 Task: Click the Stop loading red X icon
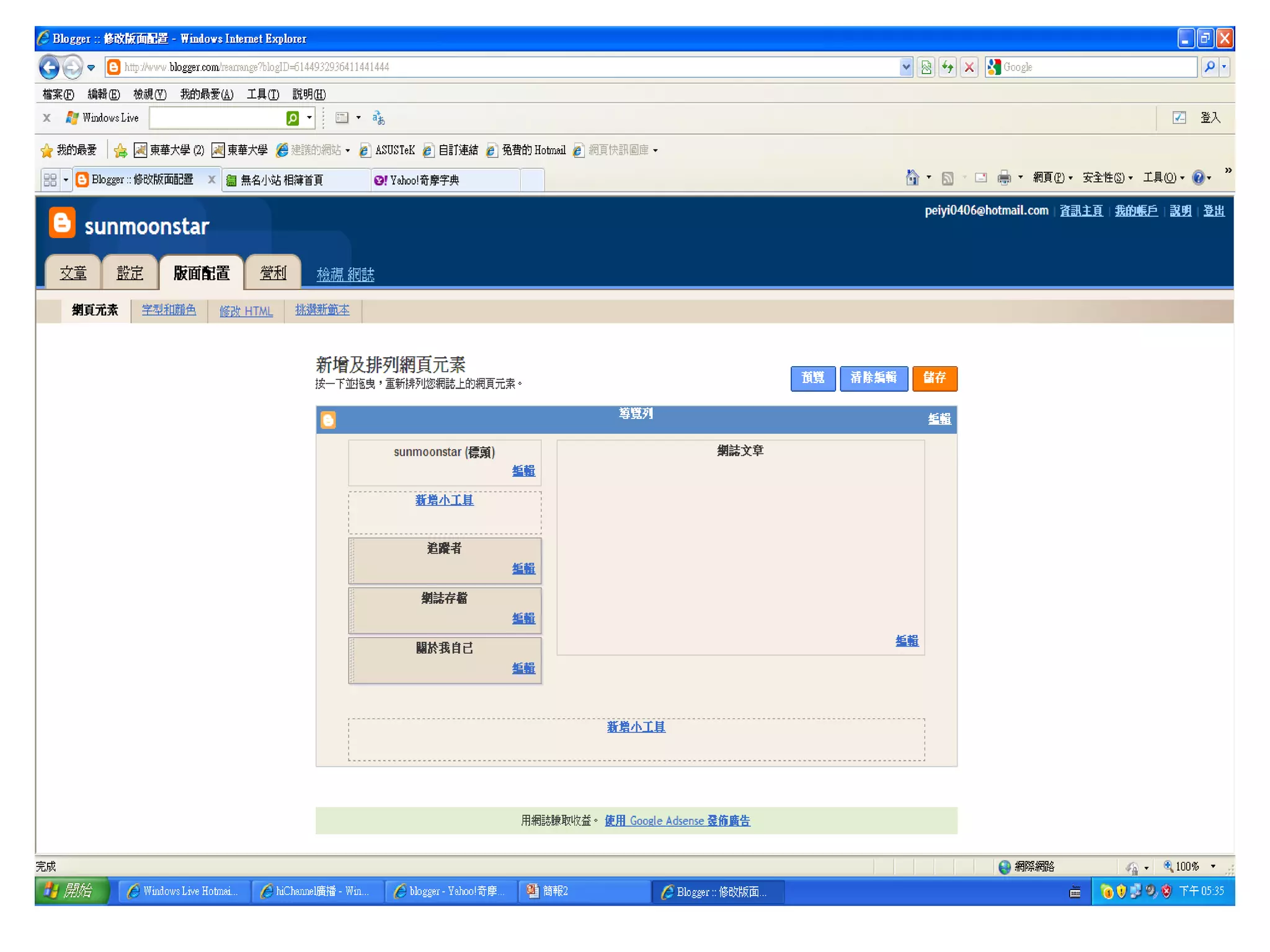click(x=969, y=67)
